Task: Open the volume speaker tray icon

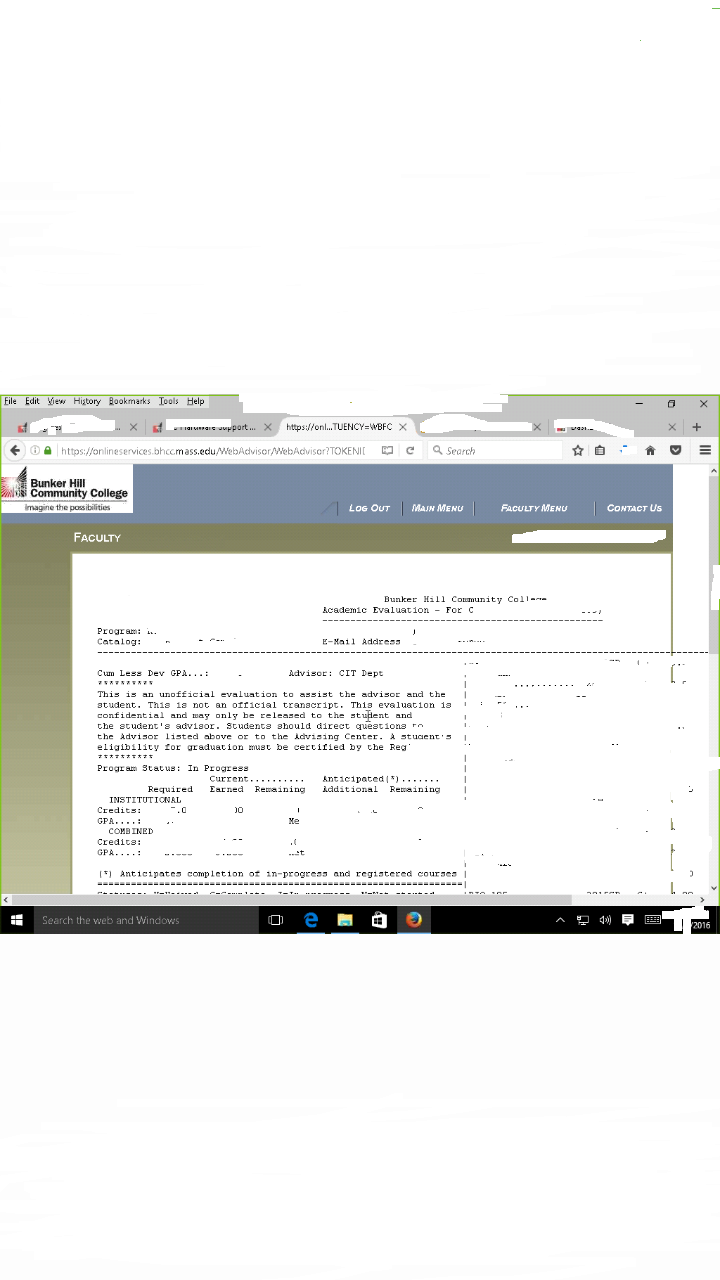Action: tap(605, 920)
